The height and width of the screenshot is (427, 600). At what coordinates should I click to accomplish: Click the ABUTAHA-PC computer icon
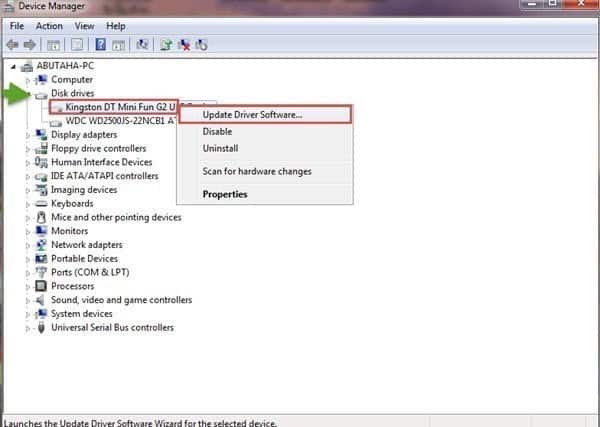coord(26,67)
